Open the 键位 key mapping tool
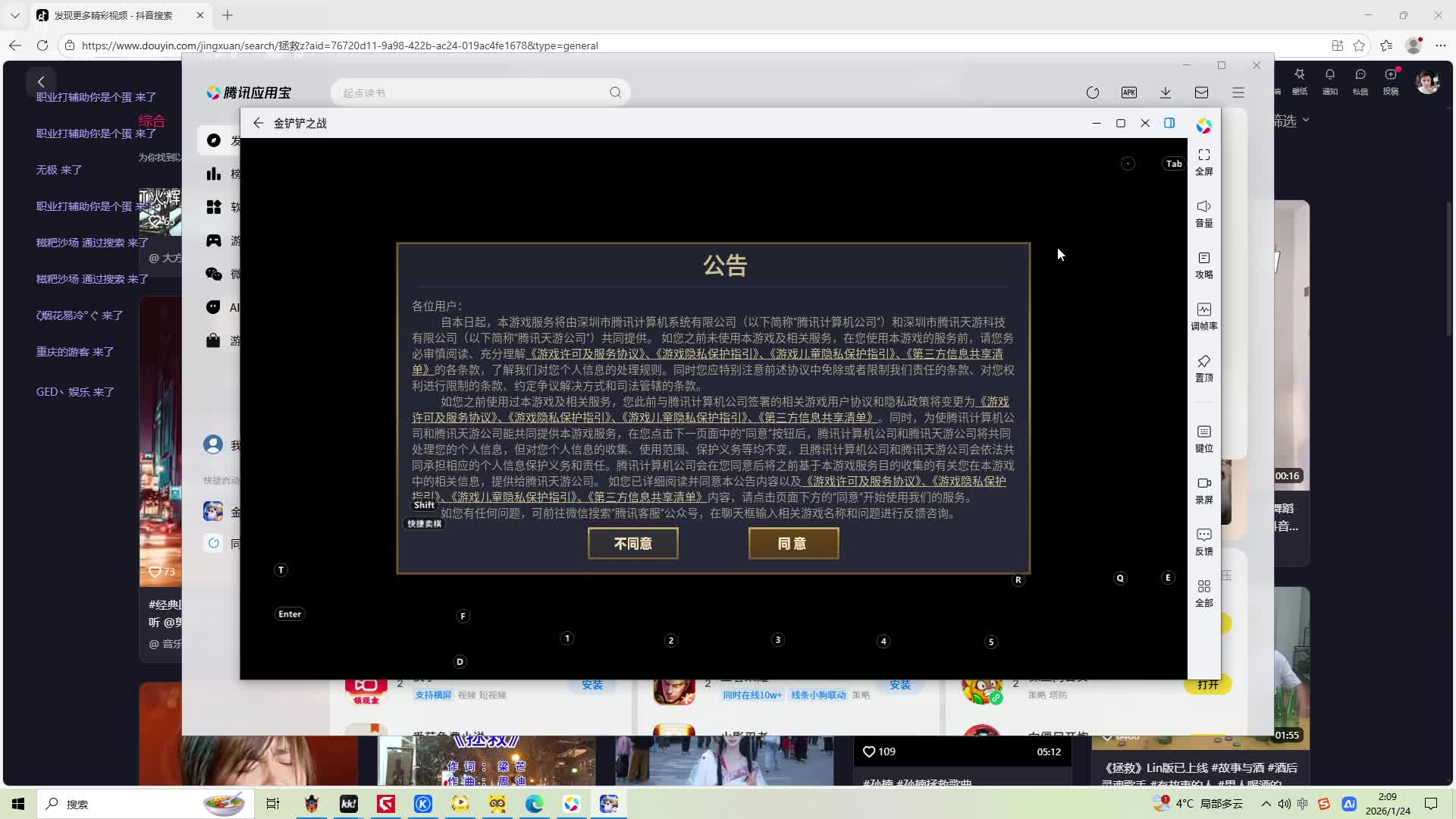Screen dimensions: 1456x819 [1203, 438]
